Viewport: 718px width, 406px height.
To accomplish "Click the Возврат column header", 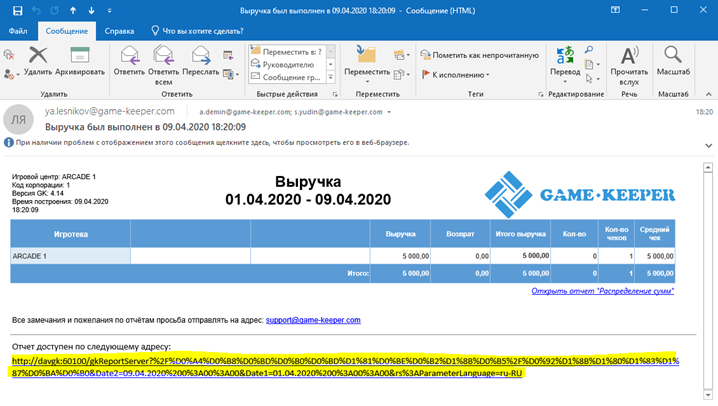I will [x=460, y=234].
